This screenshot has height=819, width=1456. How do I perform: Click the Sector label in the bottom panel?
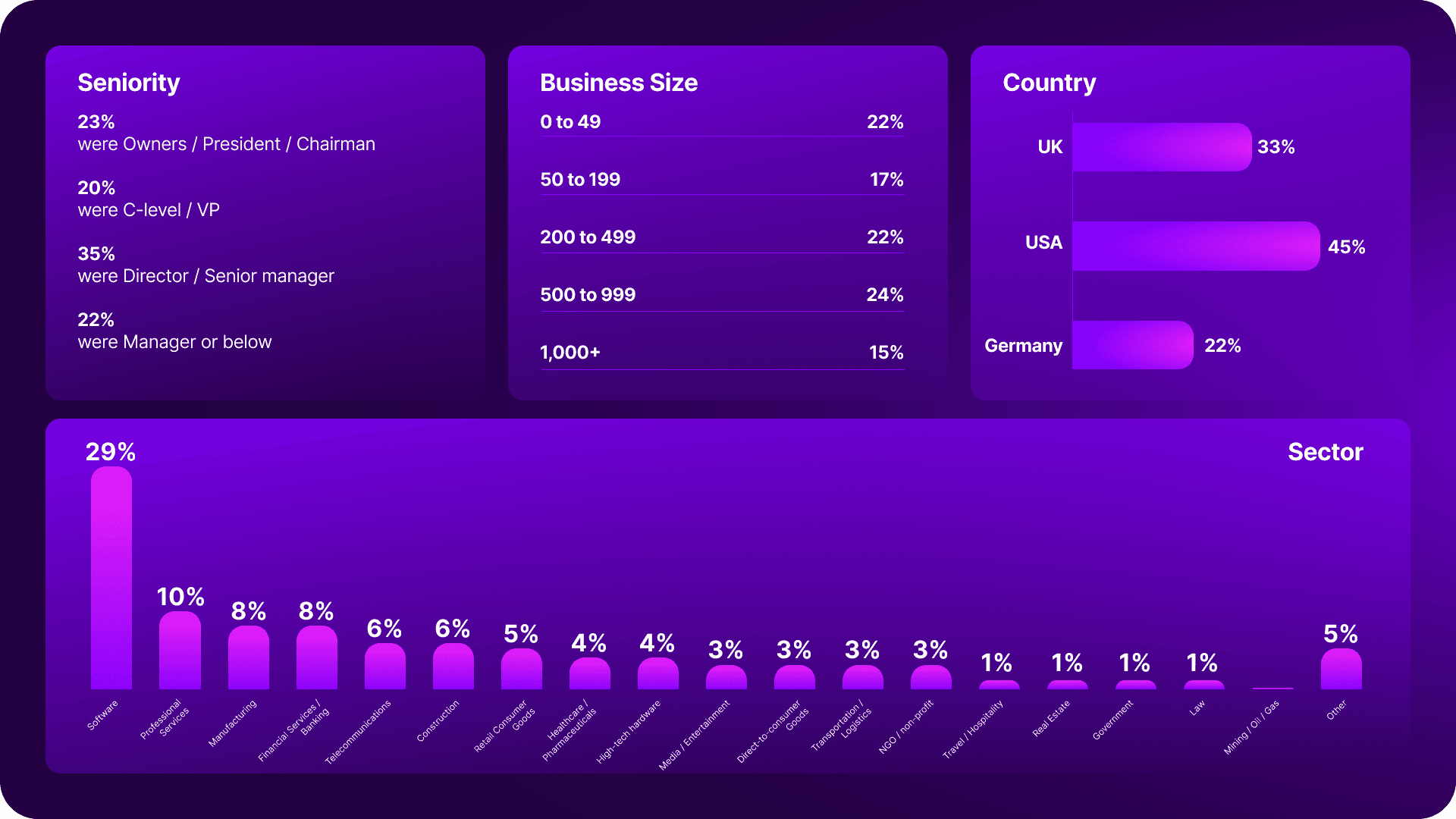(1325, 452)
